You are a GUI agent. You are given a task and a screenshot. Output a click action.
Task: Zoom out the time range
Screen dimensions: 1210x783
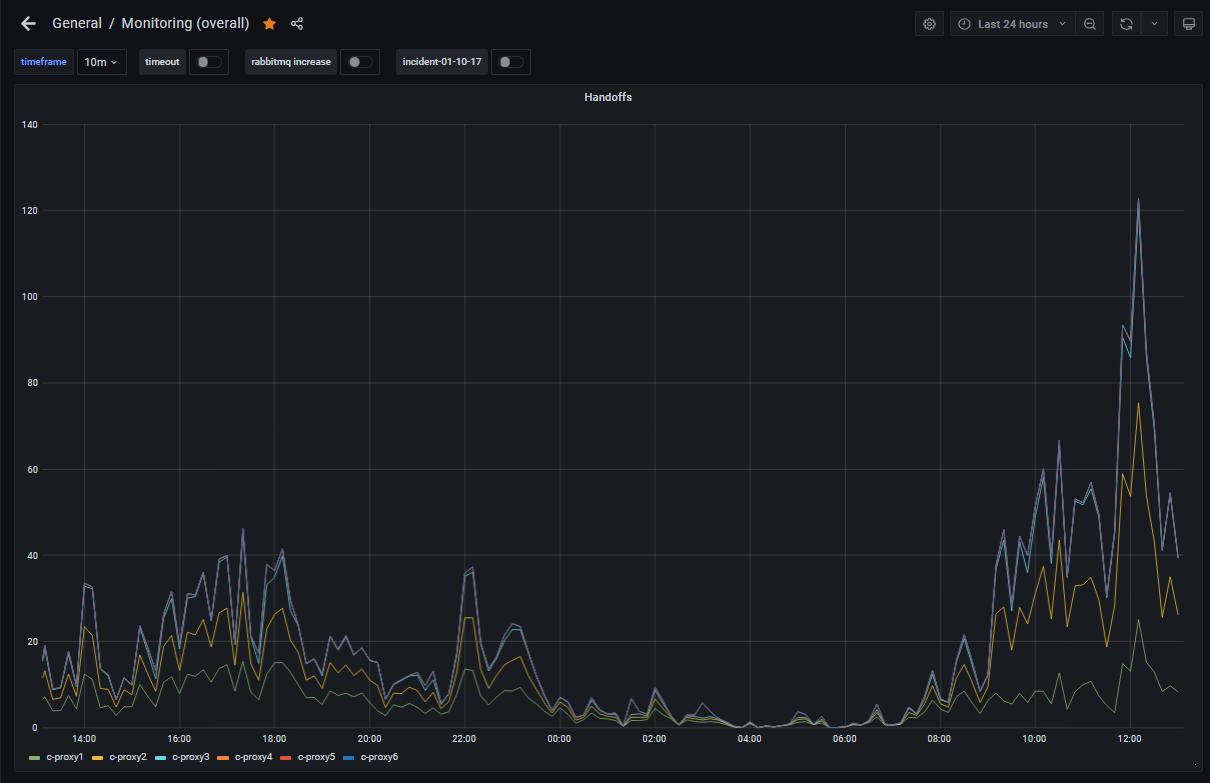point(1090,24)
